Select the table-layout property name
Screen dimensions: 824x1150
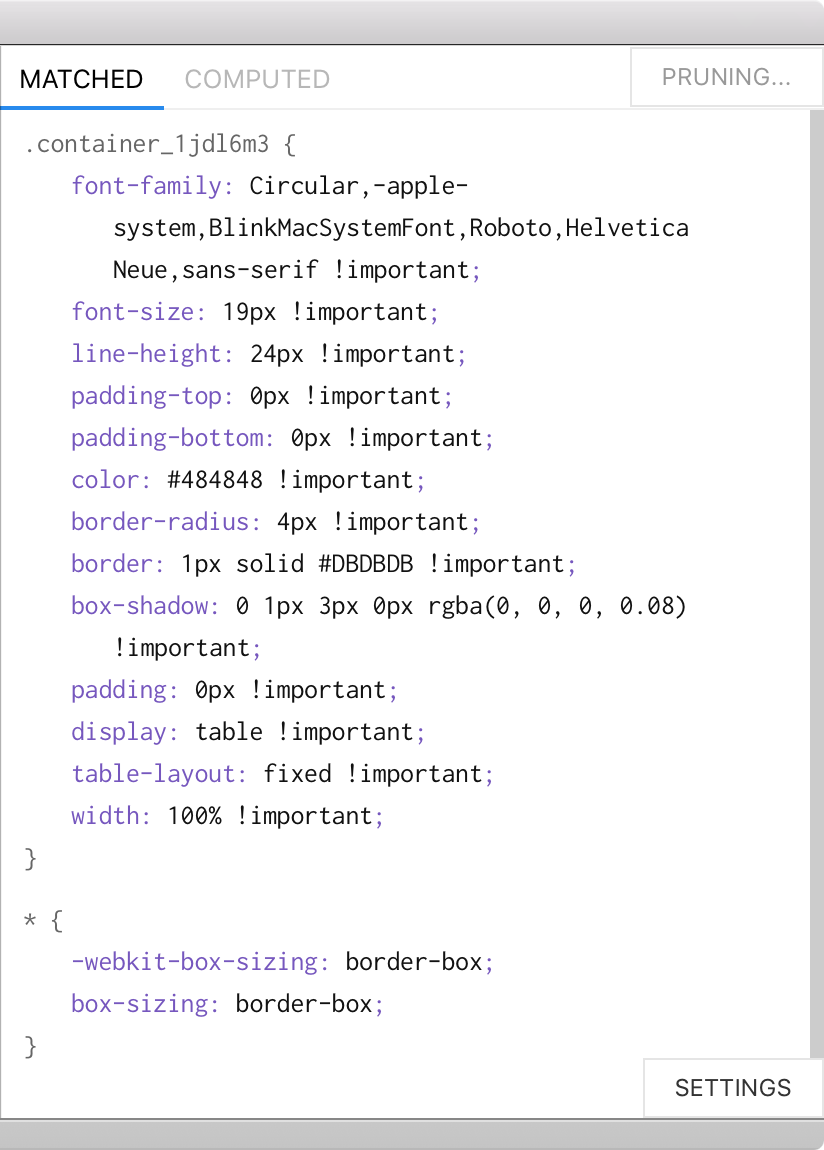click(152, 774)
